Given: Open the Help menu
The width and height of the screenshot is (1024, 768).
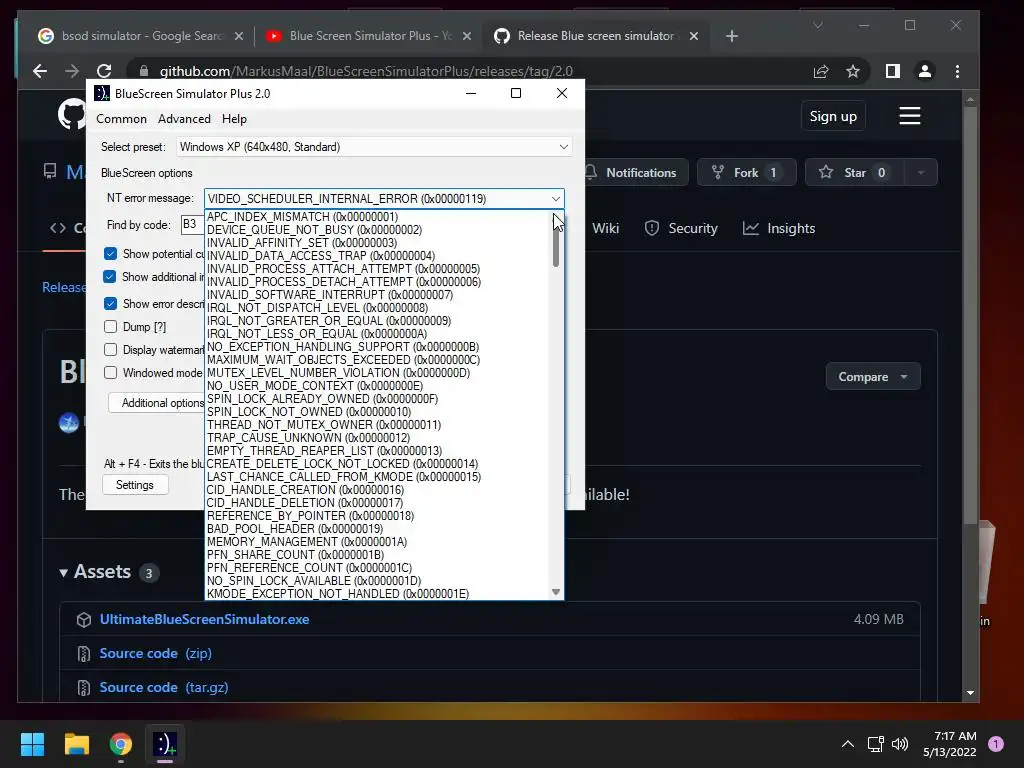Looking at the screenshot, I should [x=234, y=119].
